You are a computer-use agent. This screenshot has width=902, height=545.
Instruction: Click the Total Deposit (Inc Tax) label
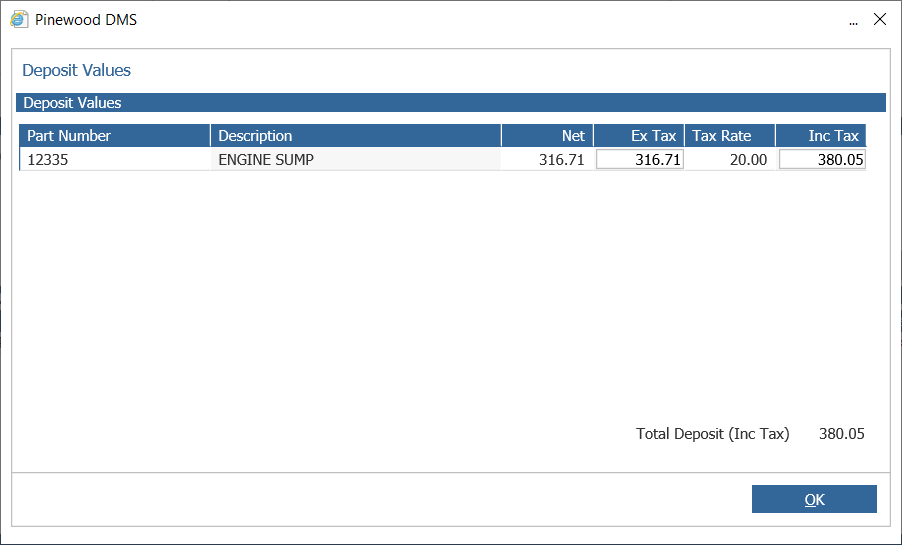[712, 434]
